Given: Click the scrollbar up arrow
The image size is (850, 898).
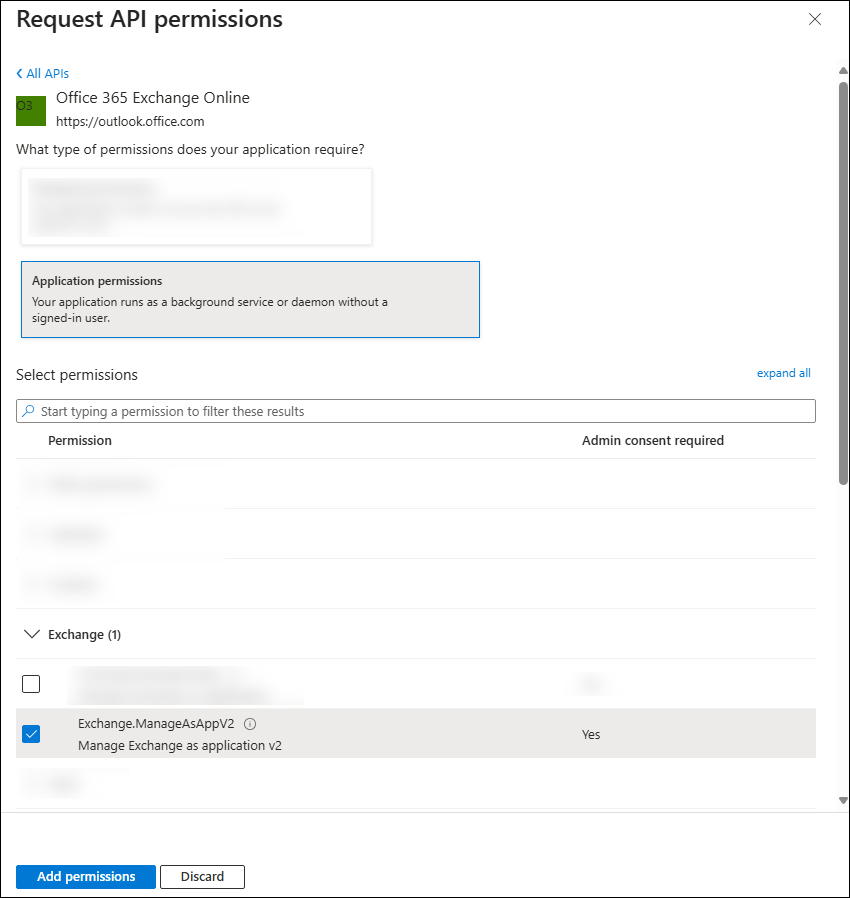Looking at the screenshot, I should [843, 71].
